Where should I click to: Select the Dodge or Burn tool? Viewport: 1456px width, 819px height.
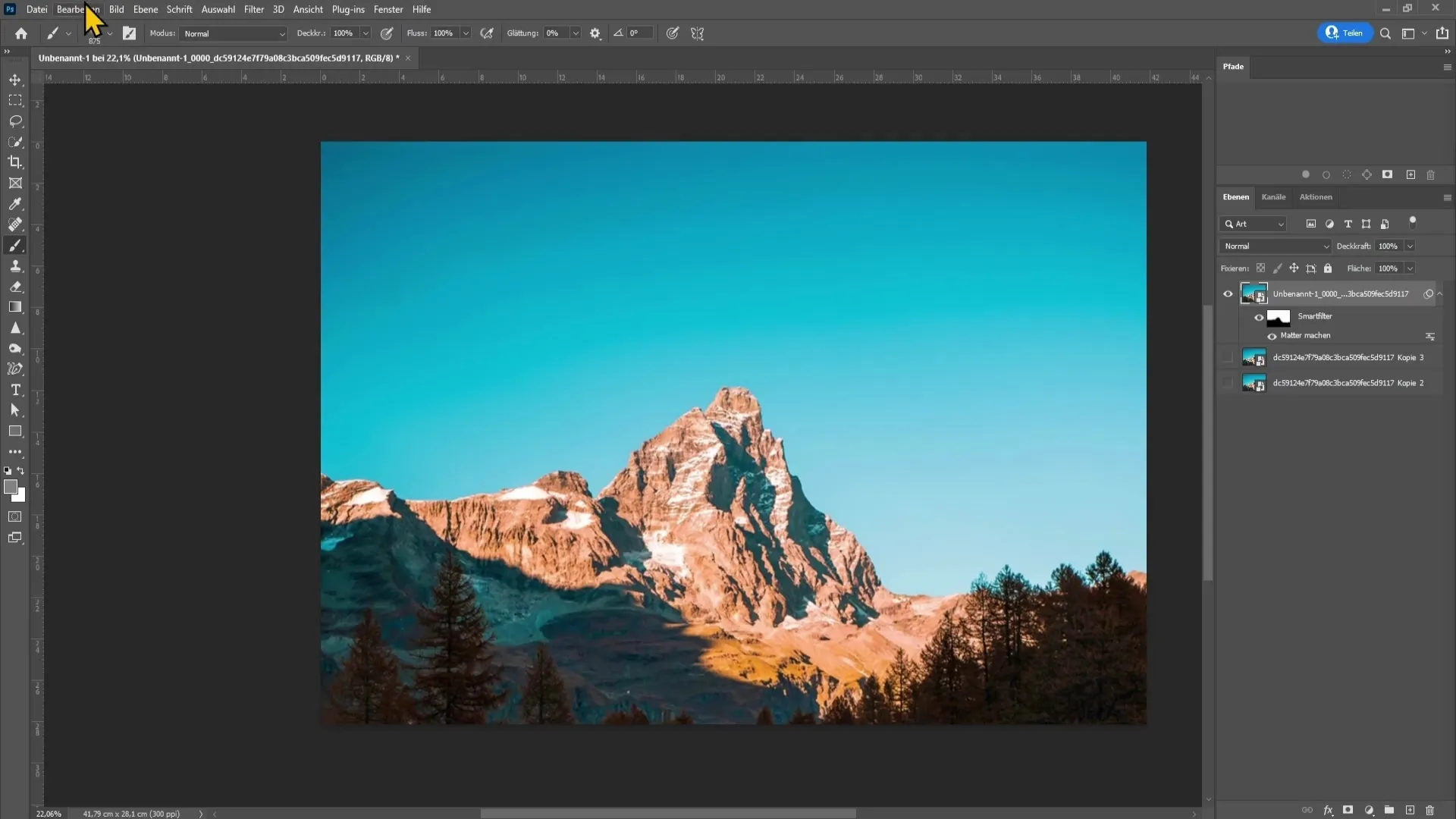[15, 349]
